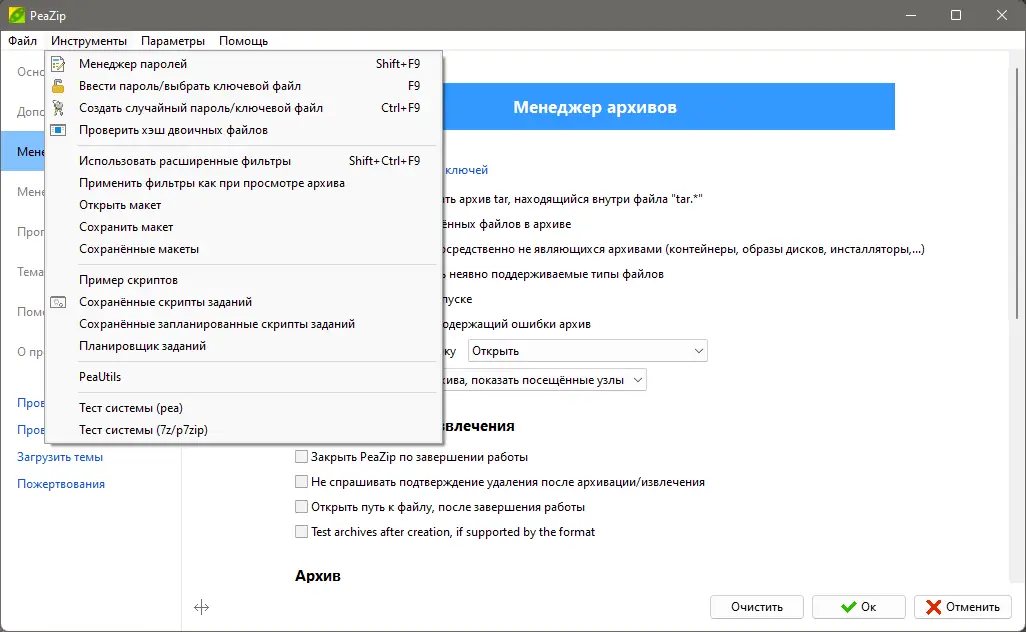Open the Загрузить темы link

point(60,457)
